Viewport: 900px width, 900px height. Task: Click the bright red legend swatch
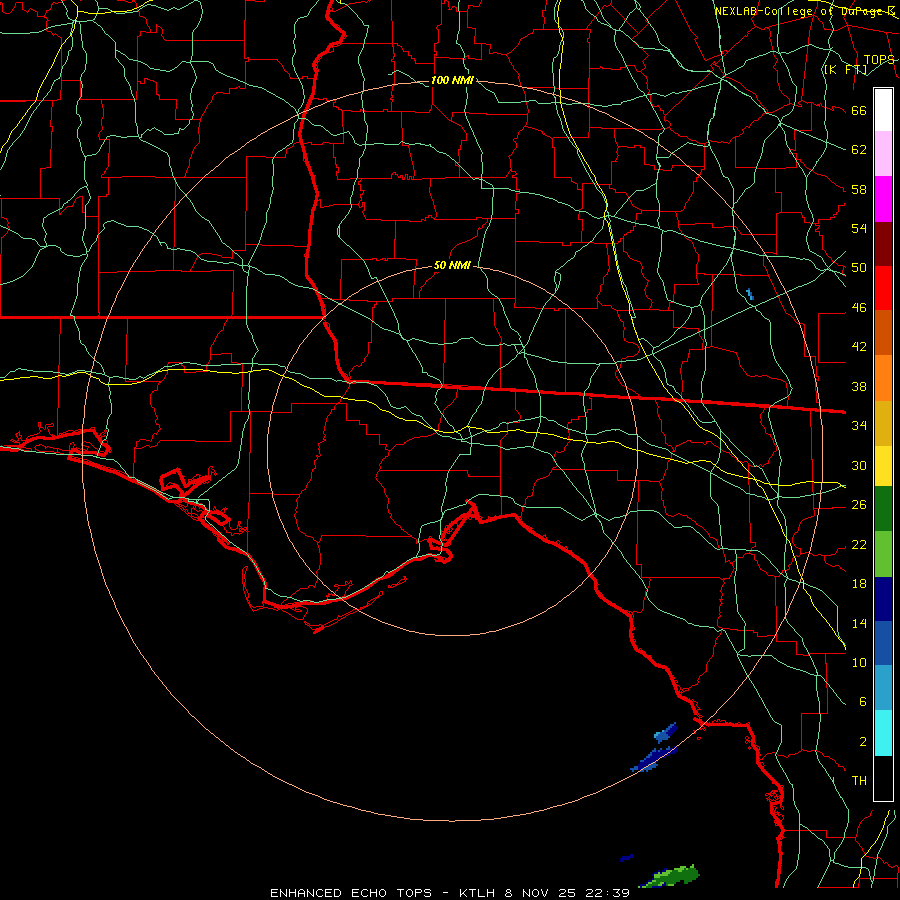click(x=883, y=288)
